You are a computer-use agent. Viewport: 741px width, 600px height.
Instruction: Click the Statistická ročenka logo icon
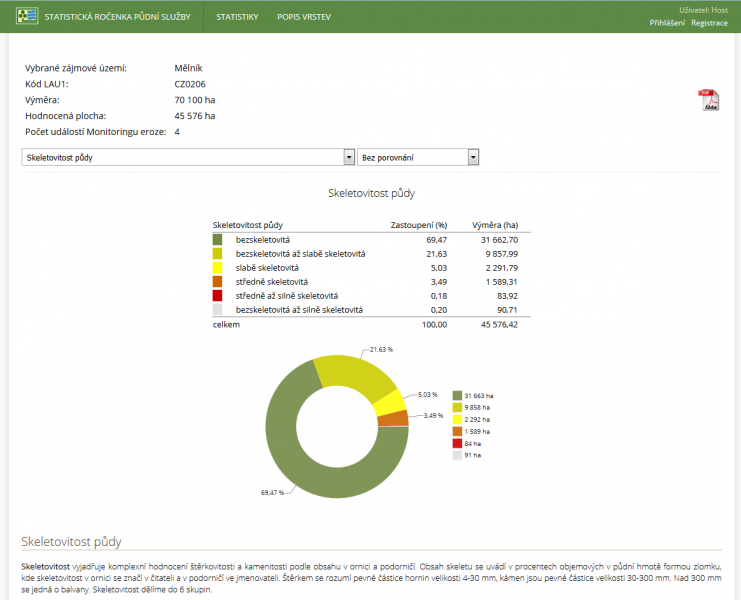coord(27,17)
